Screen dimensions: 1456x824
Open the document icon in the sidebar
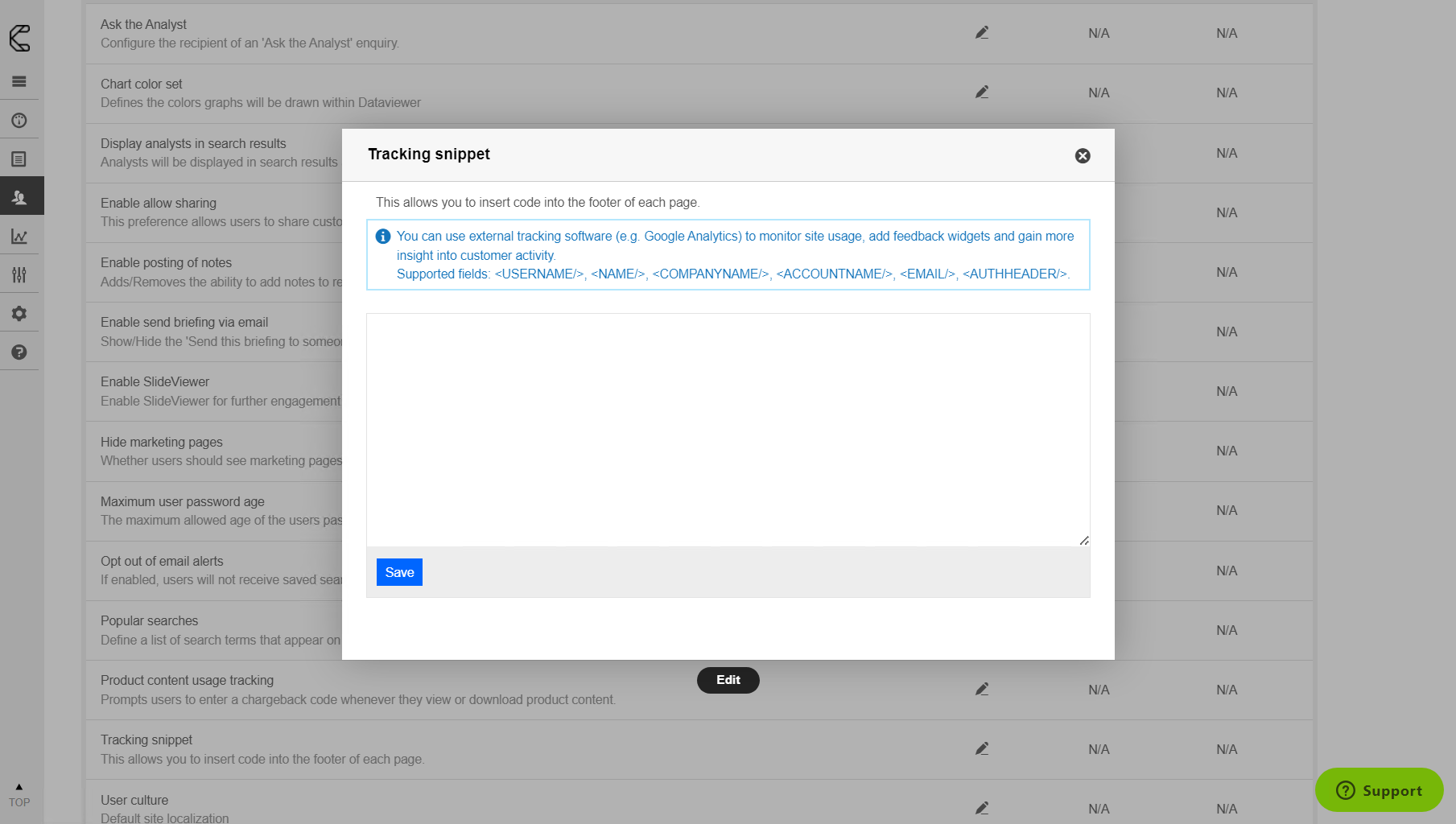click(20, 159)
